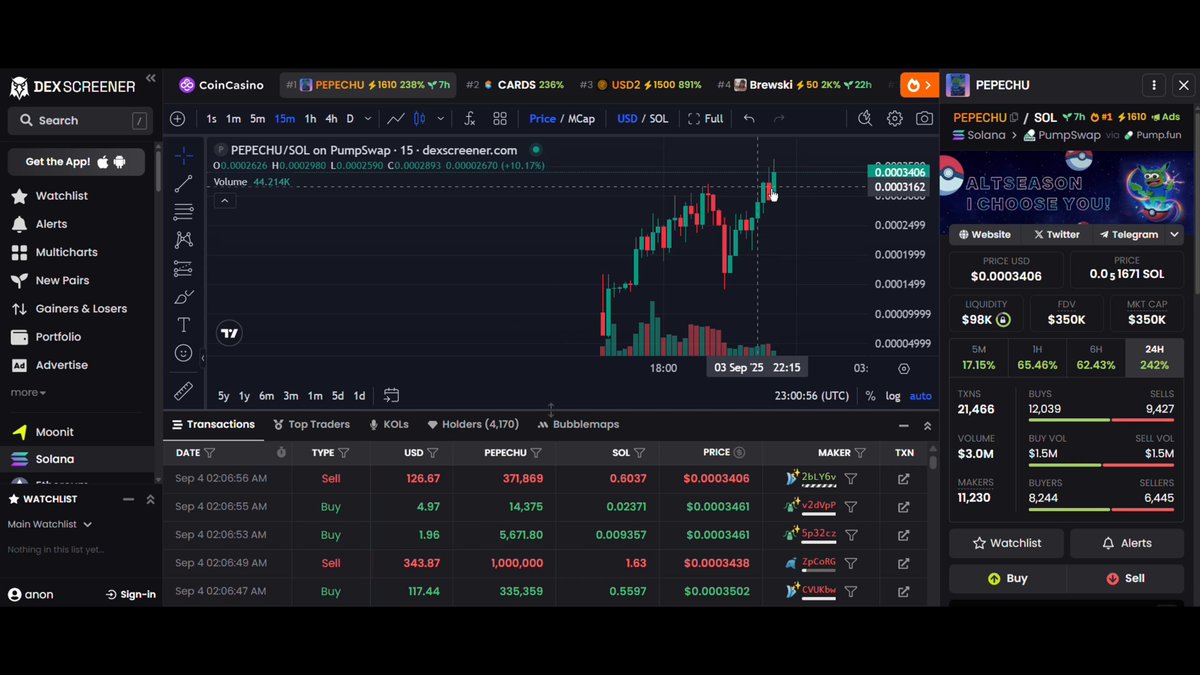1200x675 pixels.
Task: Select the ruler measure tool
Action: [x=184, y=390]
